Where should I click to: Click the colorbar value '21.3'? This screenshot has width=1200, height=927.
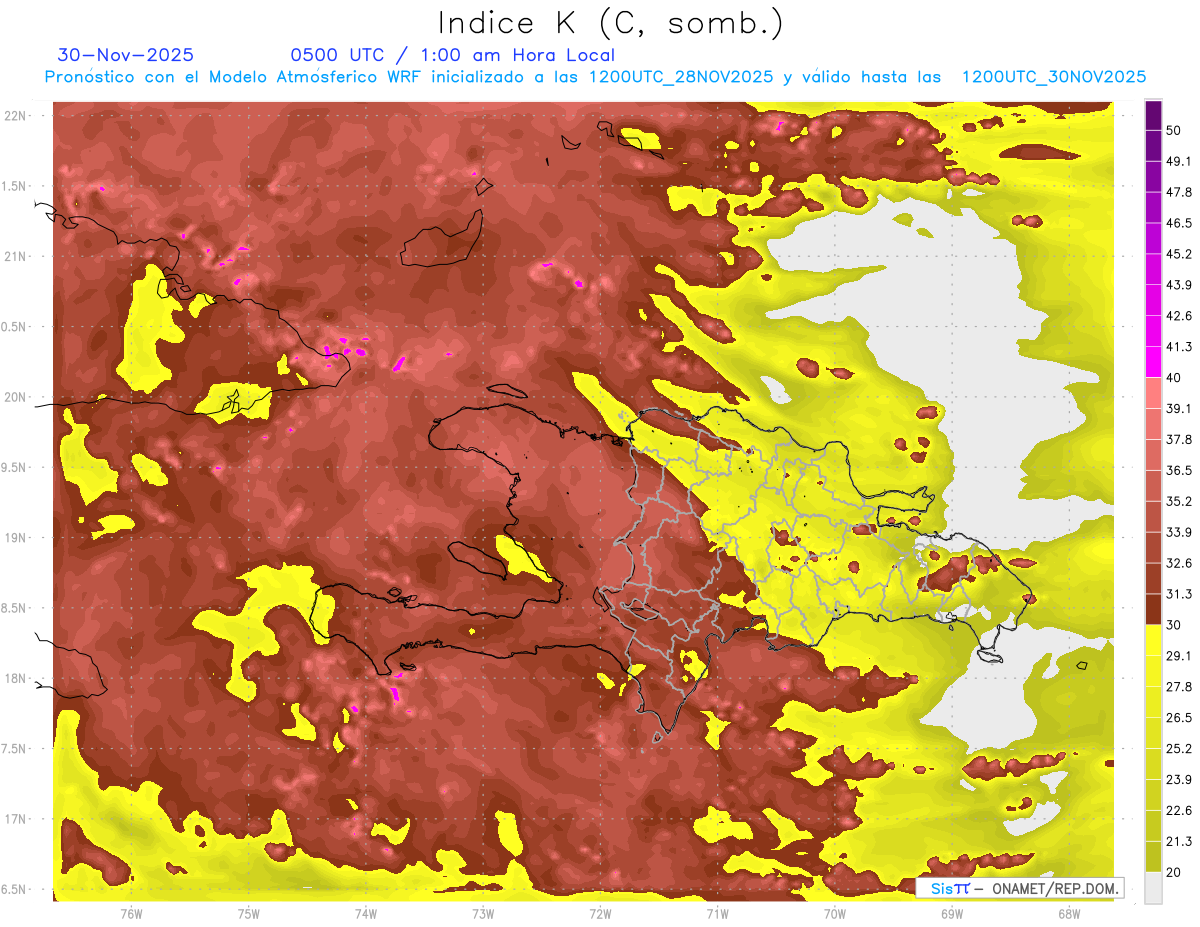[x=1179, y=841]
